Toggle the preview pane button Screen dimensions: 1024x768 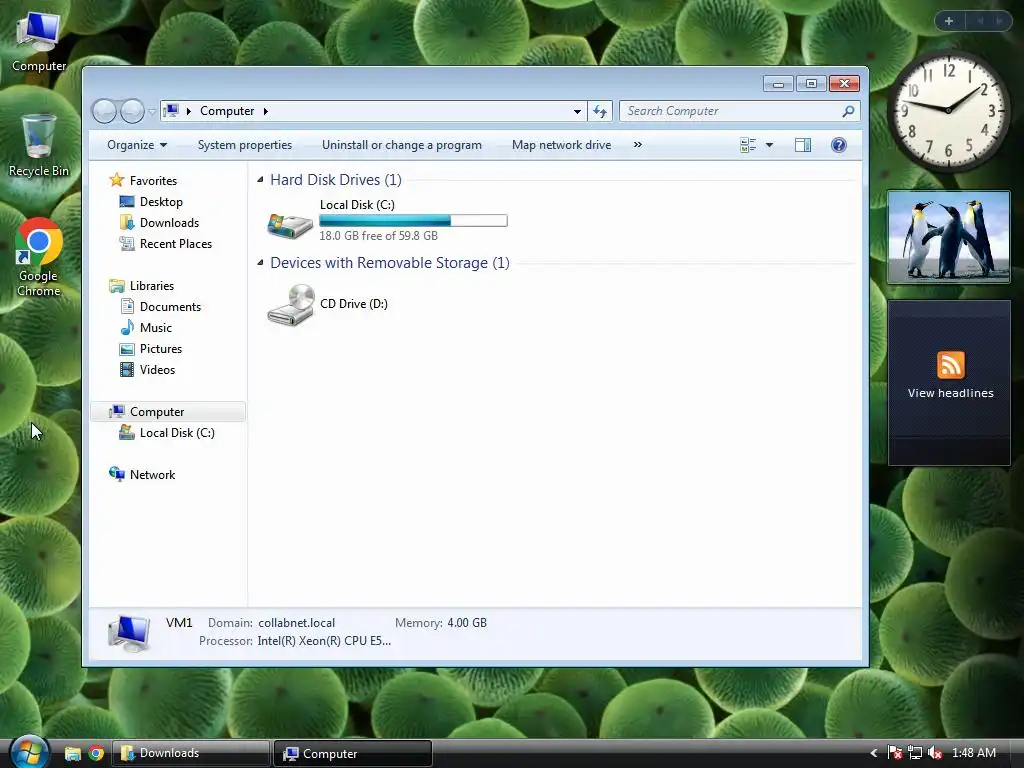coord(803,145)
